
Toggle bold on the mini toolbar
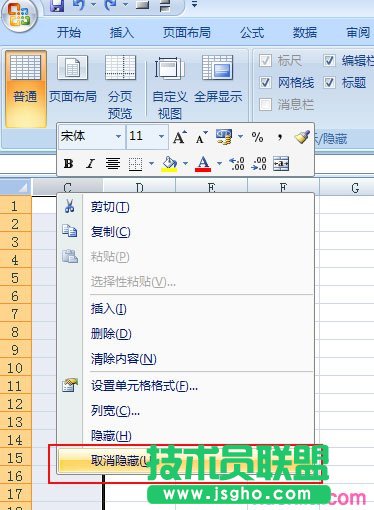click(68, 164)
